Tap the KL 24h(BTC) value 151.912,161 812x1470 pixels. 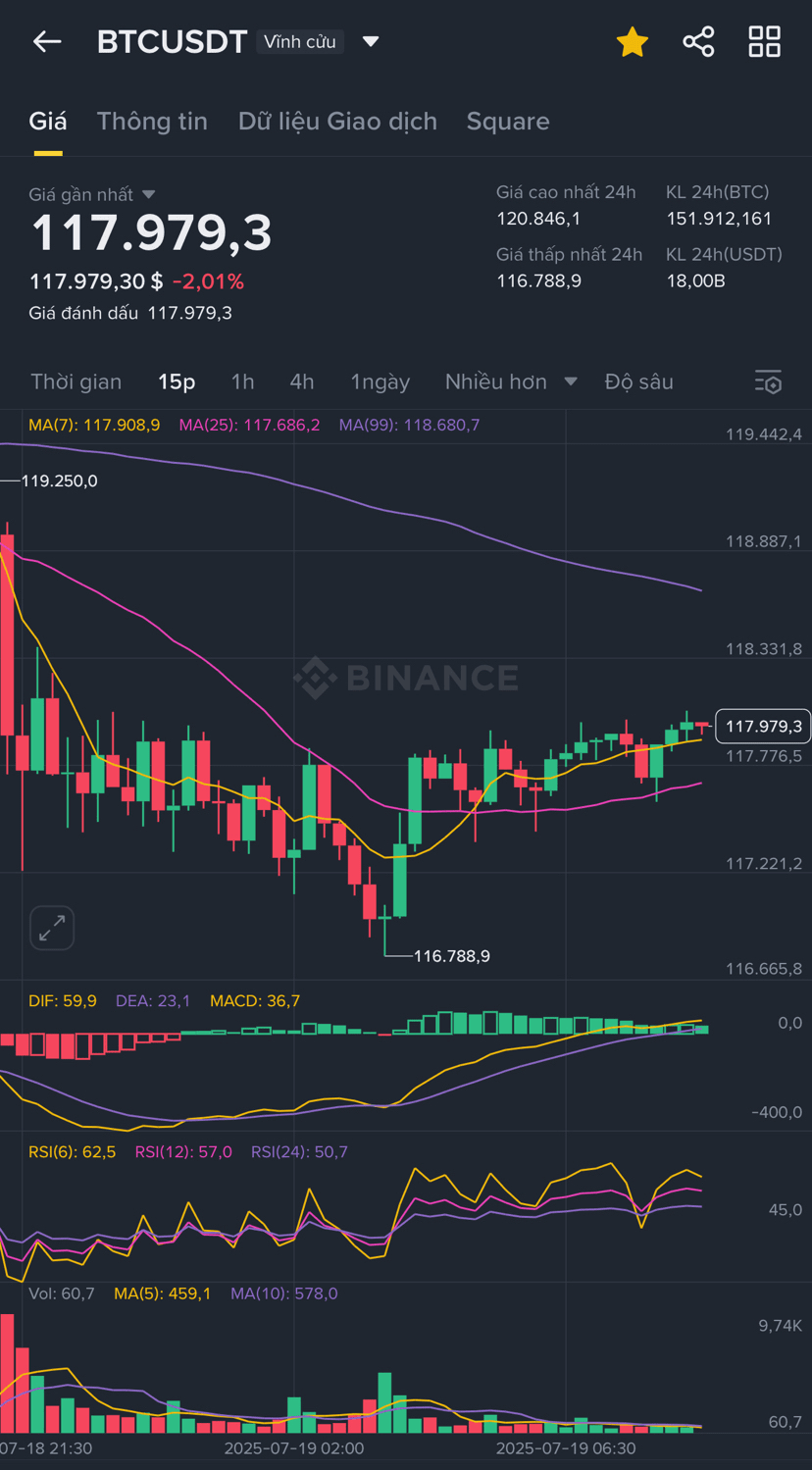point(719,219)
